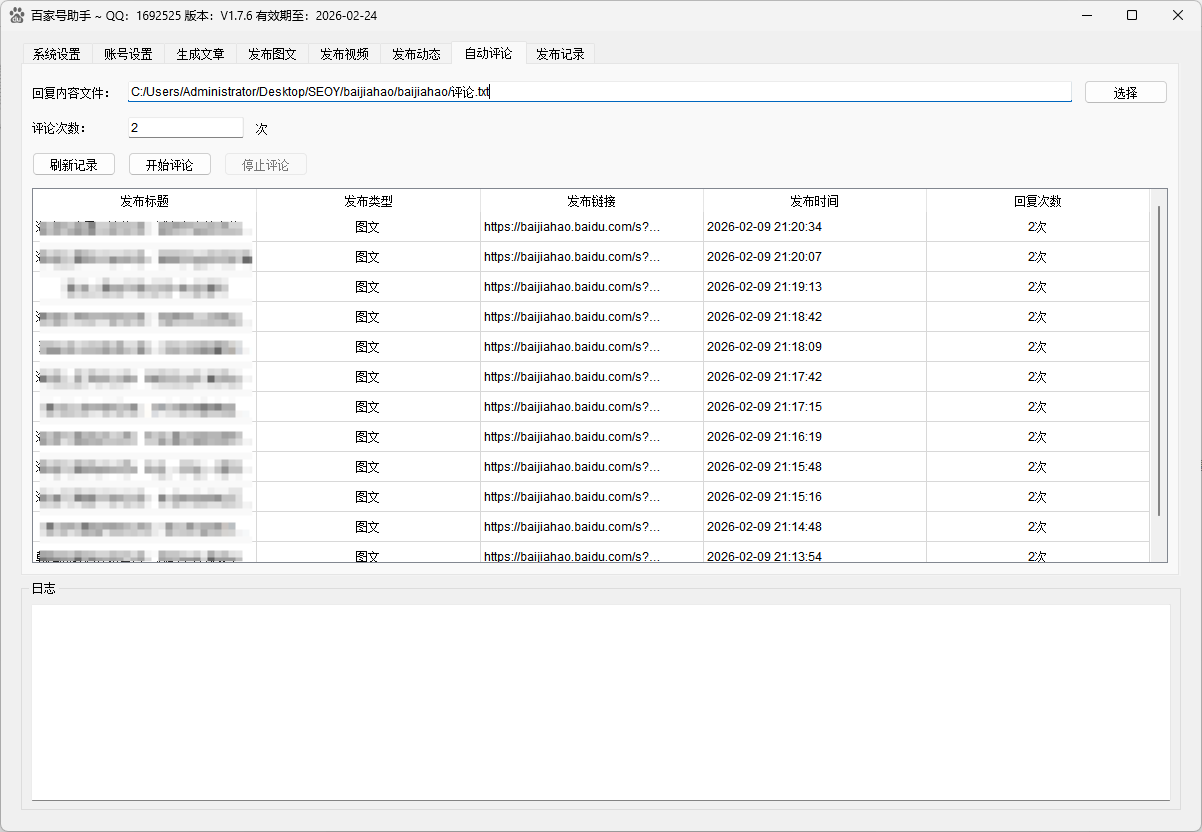Click the Baidu paw app icon
This screenshot has width=1202, height=832.
pyautogui.click(x=17, y=15)
